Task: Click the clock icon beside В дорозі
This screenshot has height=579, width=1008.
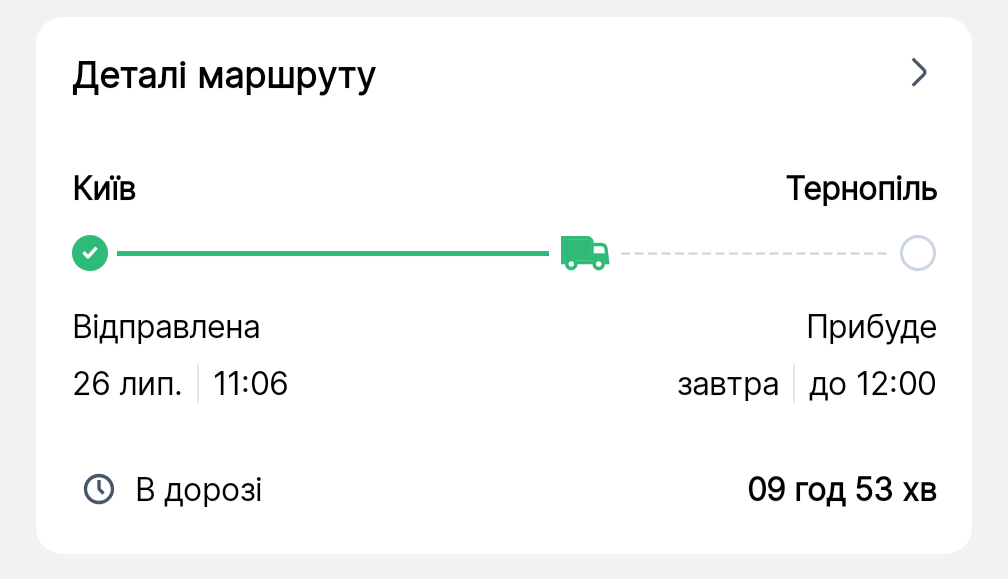Action: [x=99, y=489]
